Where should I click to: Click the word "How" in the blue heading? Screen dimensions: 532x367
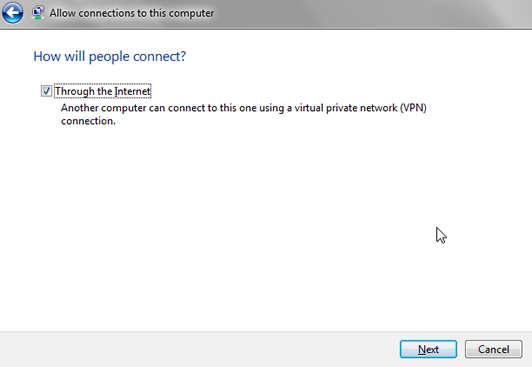47,56
